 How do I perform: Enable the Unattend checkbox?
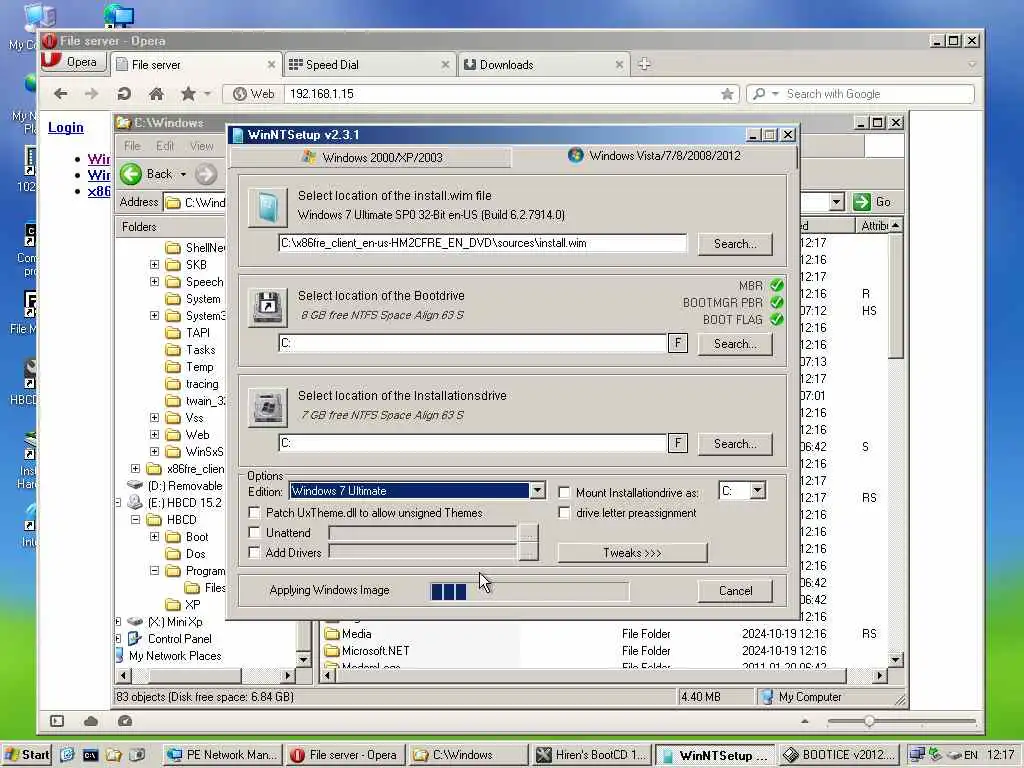[x=255, y=533]
